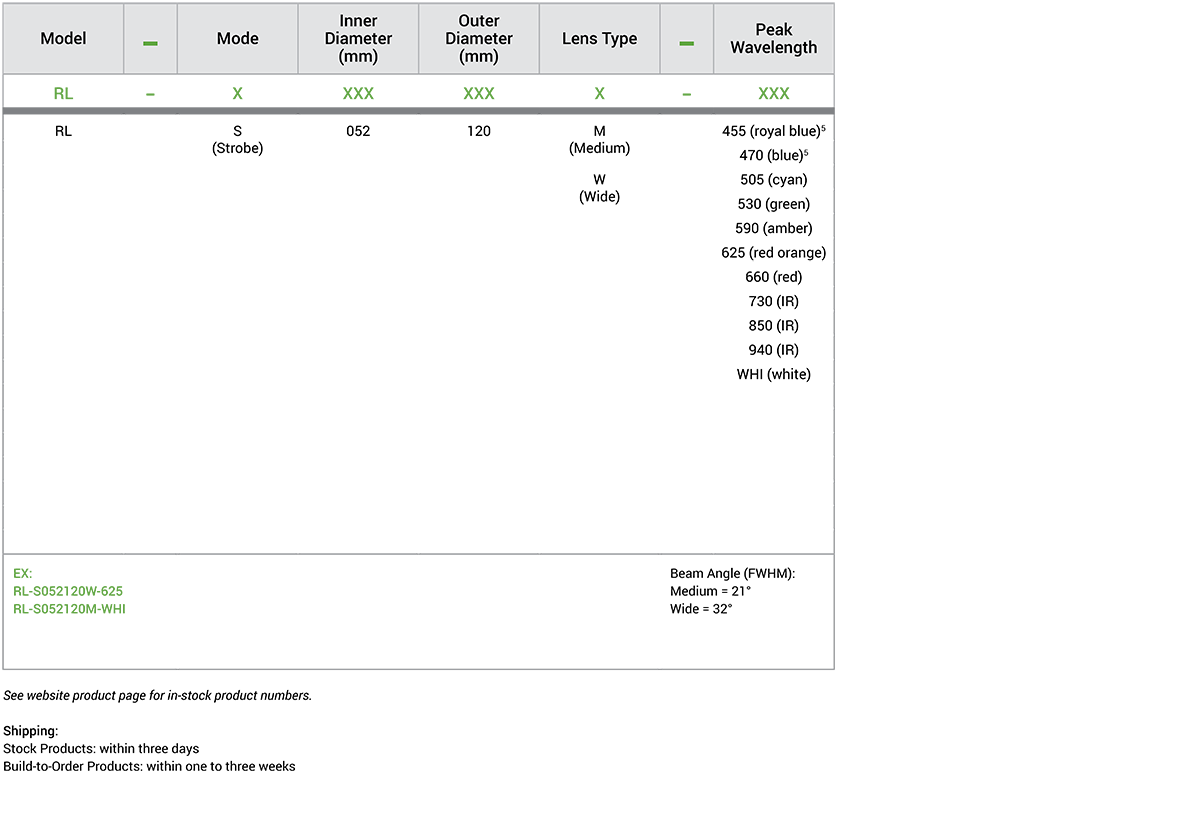1200x838 pixels.
Task: Click the "Build-to-Order Products" shipping line
Action: coord(149,767)
